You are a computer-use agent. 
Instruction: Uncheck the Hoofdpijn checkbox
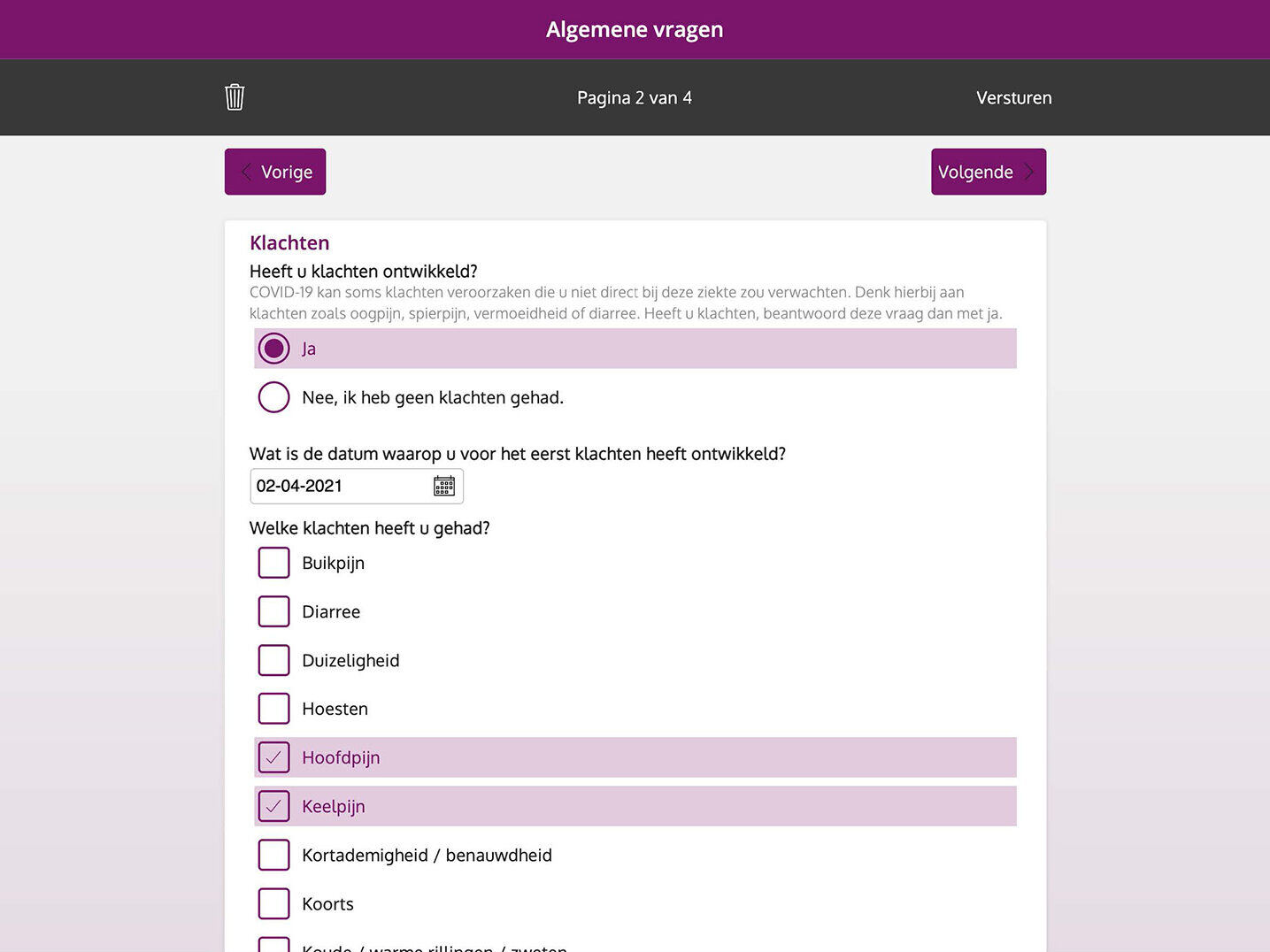tap(274, 757)
